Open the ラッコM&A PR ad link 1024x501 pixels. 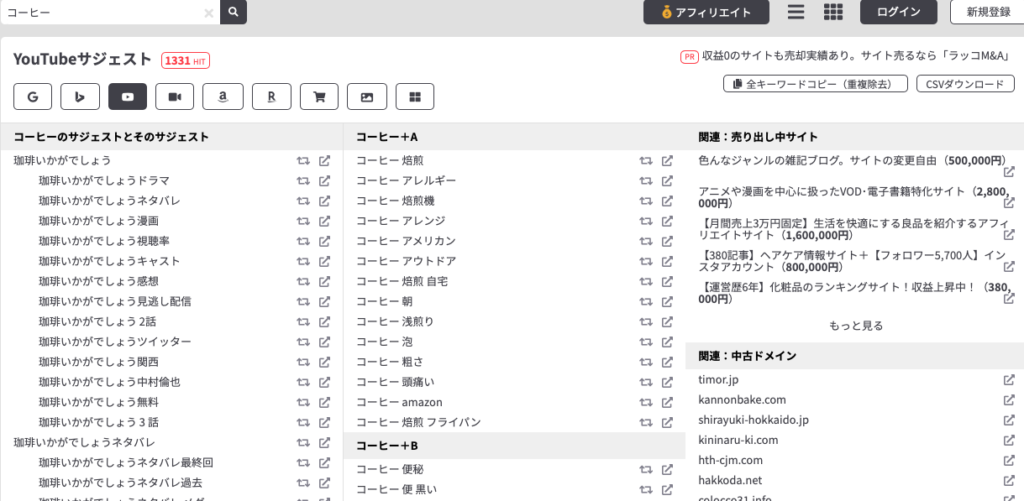pyautogui.click(x=856, y=56)
